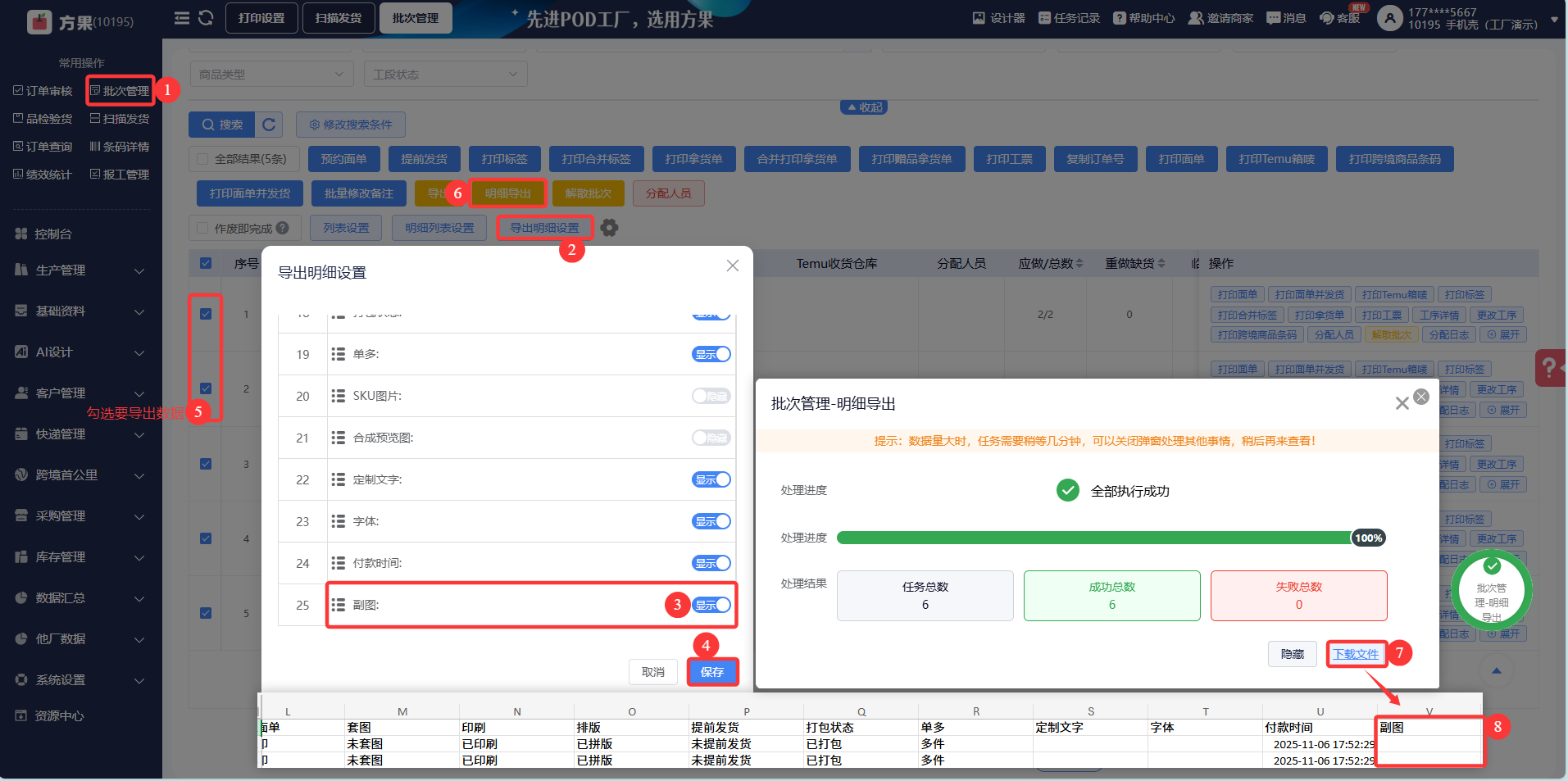The width and height of the screenshot is (1568, 781).
Task: Click the reset icon next to 搜索
Action: (x=269, y=125)
